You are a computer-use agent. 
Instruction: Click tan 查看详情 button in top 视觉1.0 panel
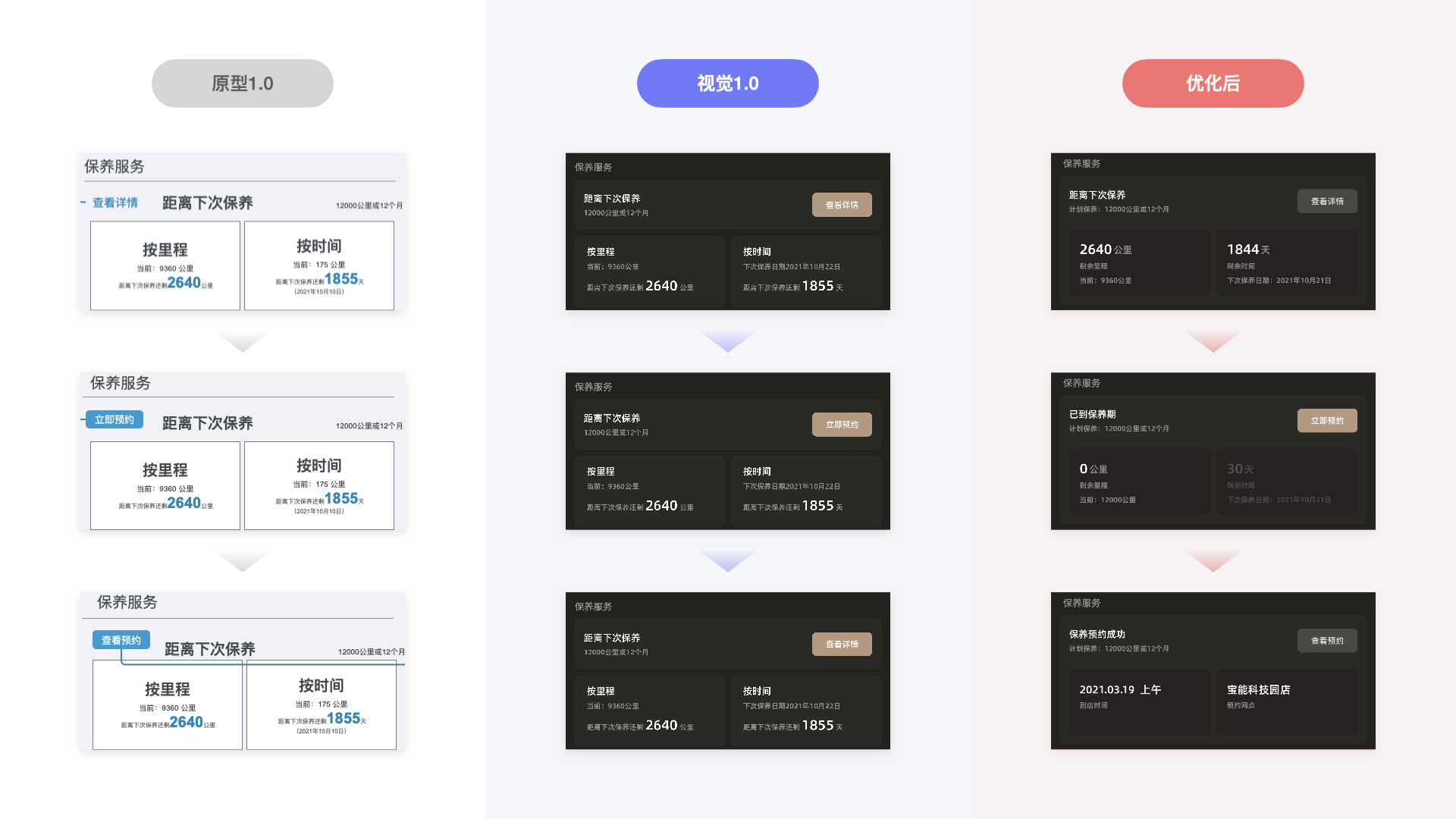[842, 205]
